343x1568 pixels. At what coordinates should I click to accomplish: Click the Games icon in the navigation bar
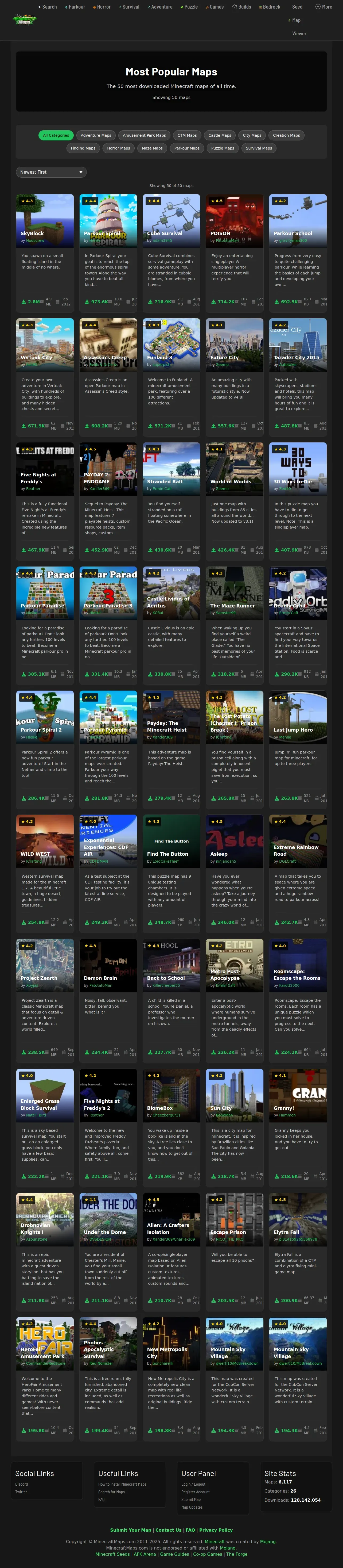click(207, 7)
